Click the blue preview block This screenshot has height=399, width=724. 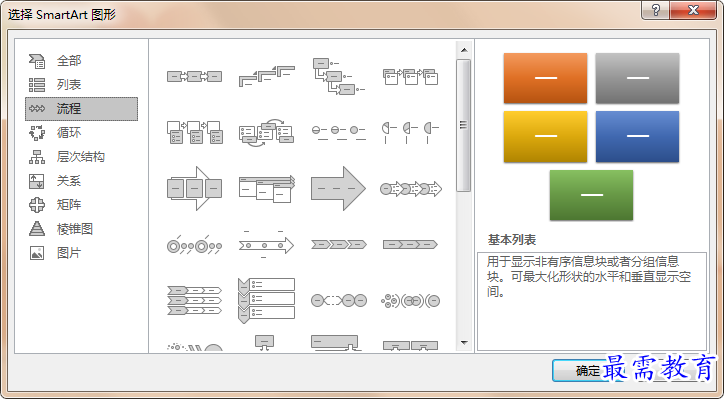point(637,137)
